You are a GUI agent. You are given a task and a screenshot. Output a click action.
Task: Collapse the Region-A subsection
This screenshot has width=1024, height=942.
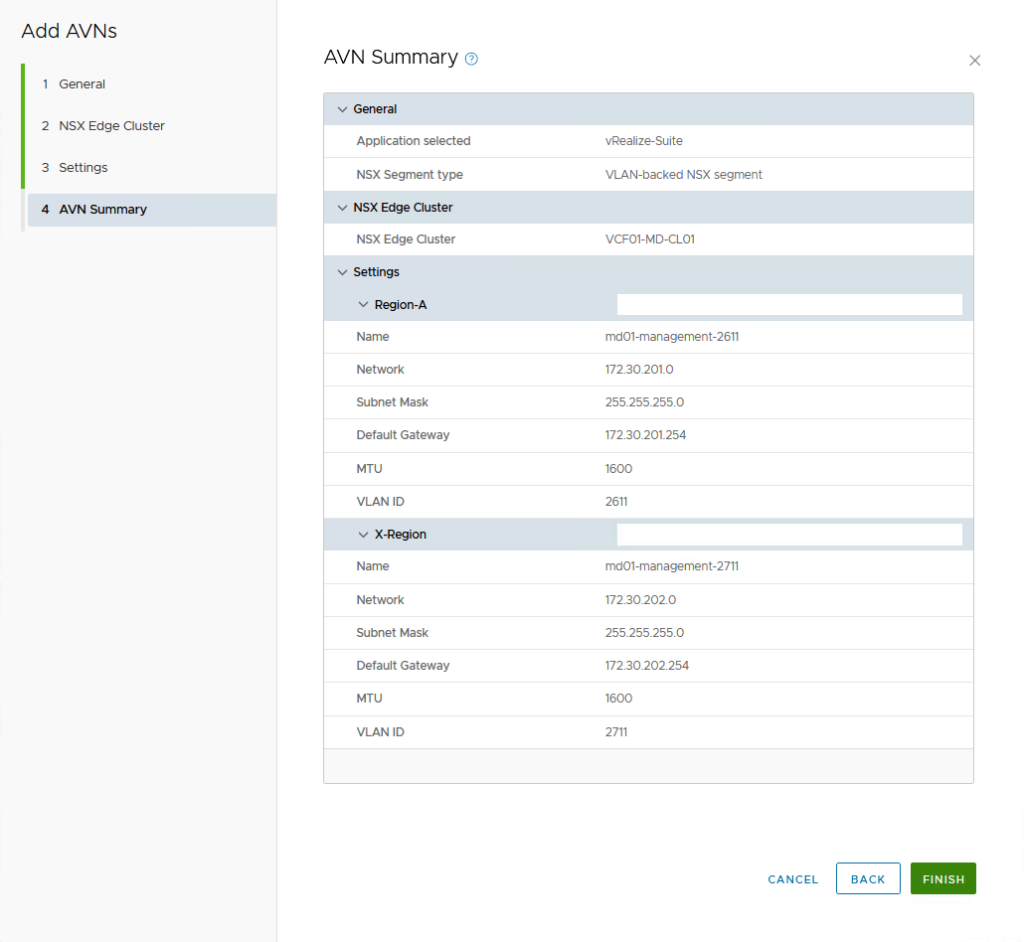[364, 304]
